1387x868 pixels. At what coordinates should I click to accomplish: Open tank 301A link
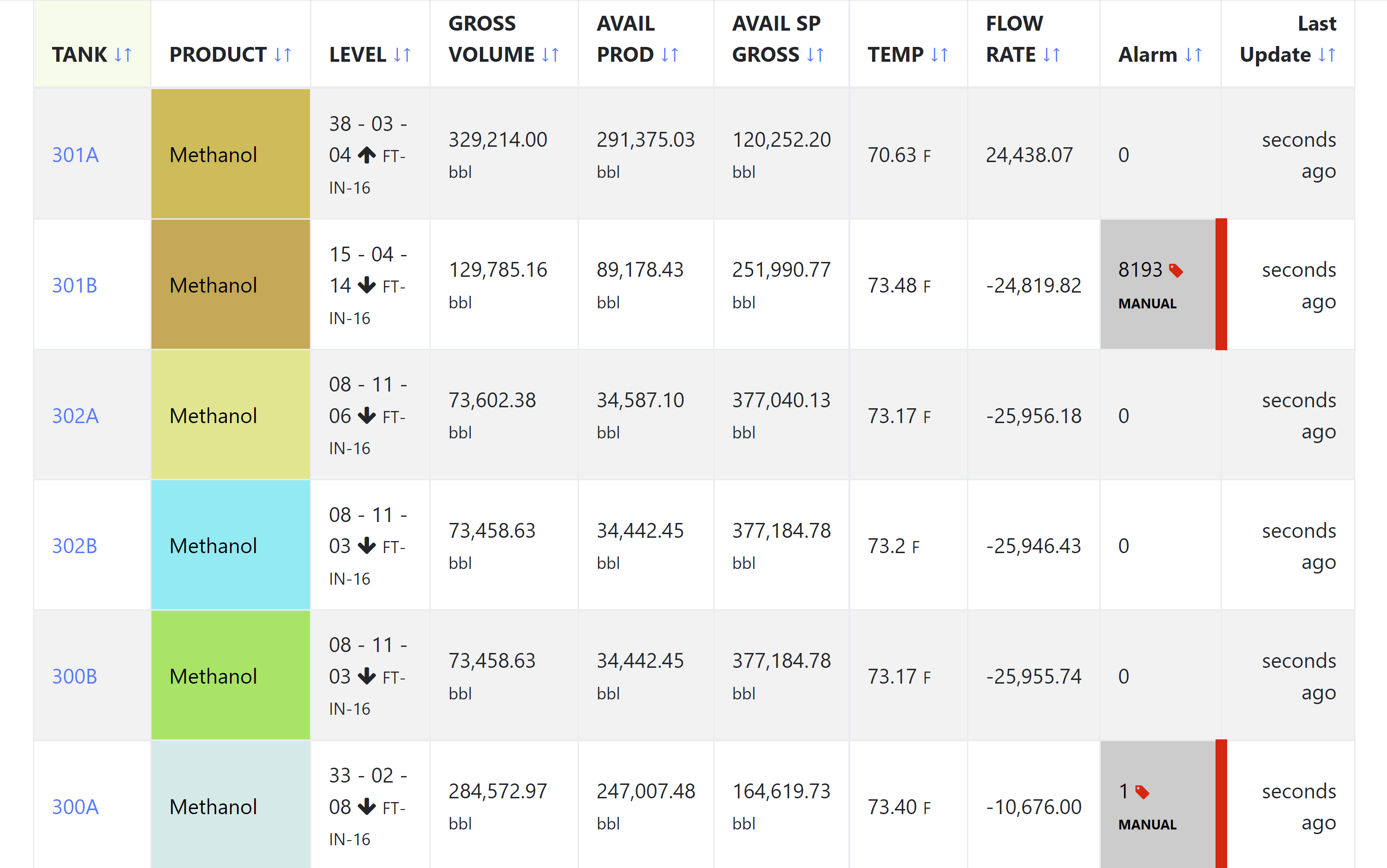coord(75,155)
